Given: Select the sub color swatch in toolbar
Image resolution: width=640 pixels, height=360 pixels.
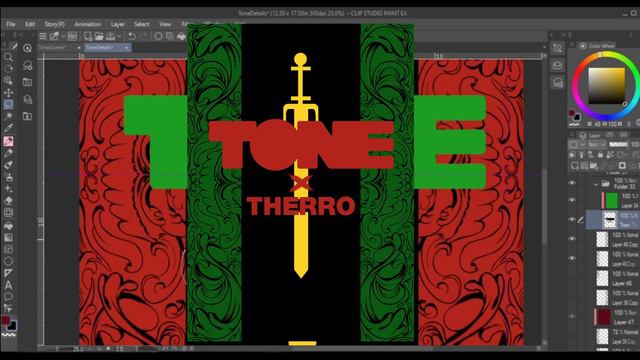Looking at the screenshot, I should tap(12, 325).
